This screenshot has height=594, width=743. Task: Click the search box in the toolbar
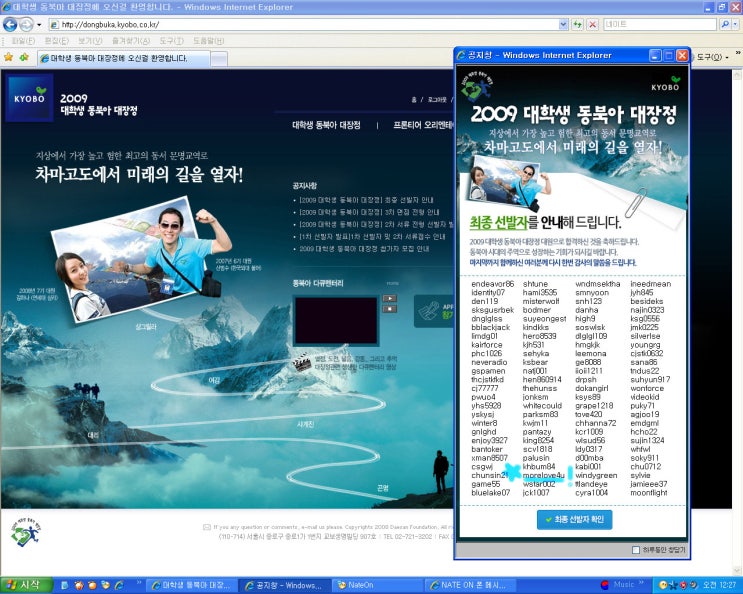pos(660,24)
